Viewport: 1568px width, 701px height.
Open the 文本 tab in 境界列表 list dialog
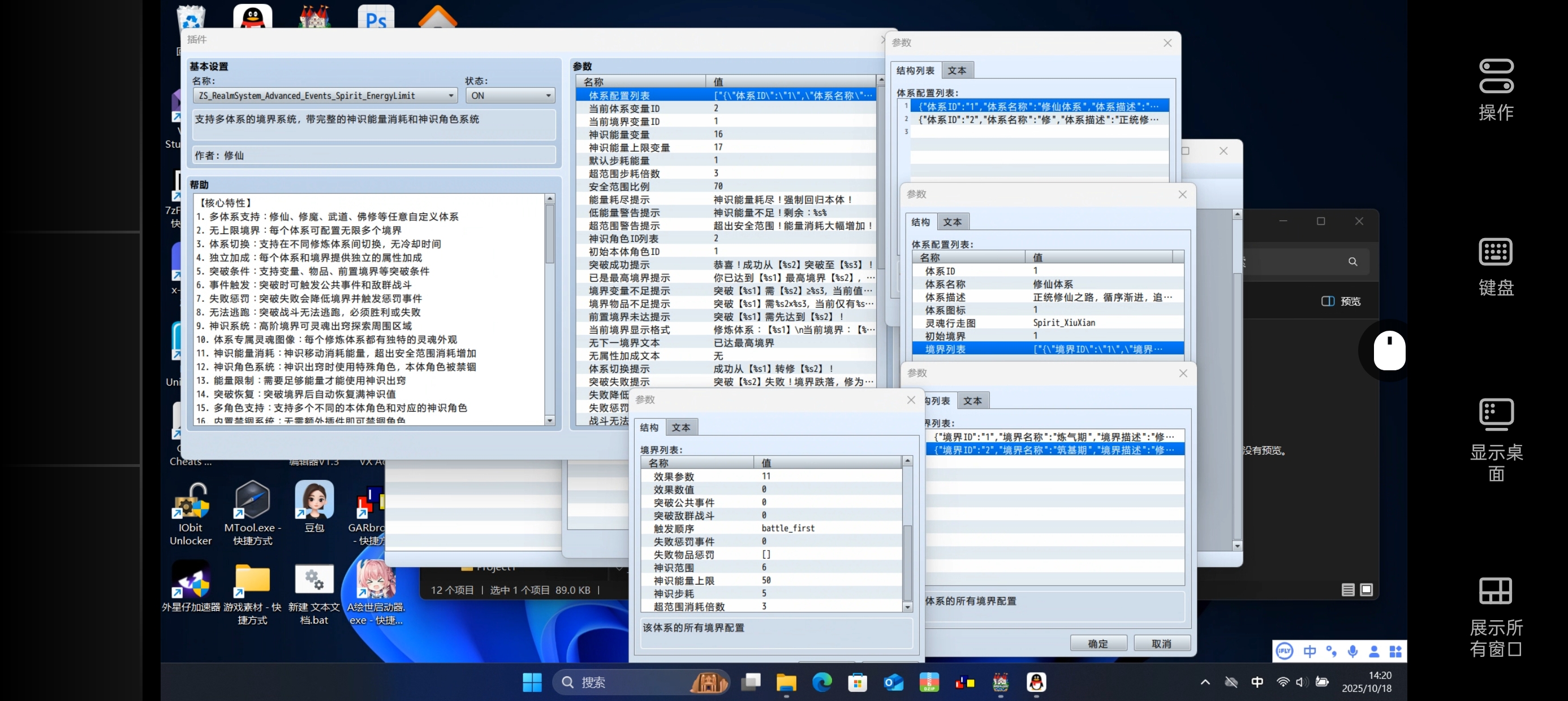coord(972,401)
